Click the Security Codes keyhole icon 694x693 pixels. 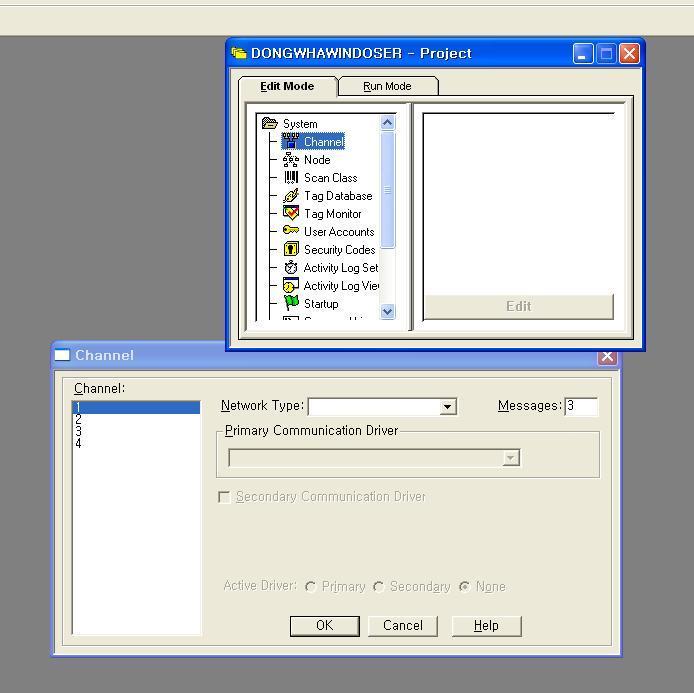(290, 249)
